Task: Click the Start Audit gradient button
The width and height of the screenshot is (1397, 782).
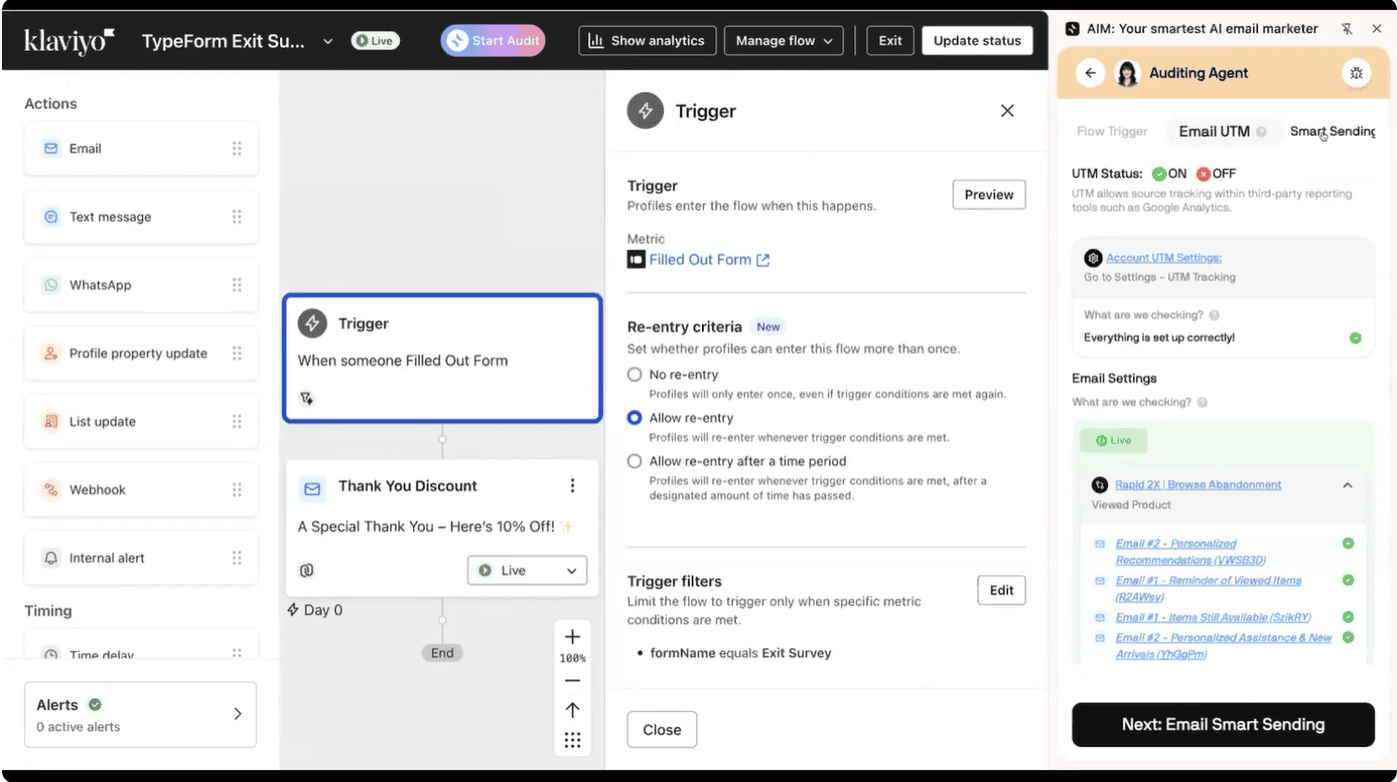Action: pos(492,41)
